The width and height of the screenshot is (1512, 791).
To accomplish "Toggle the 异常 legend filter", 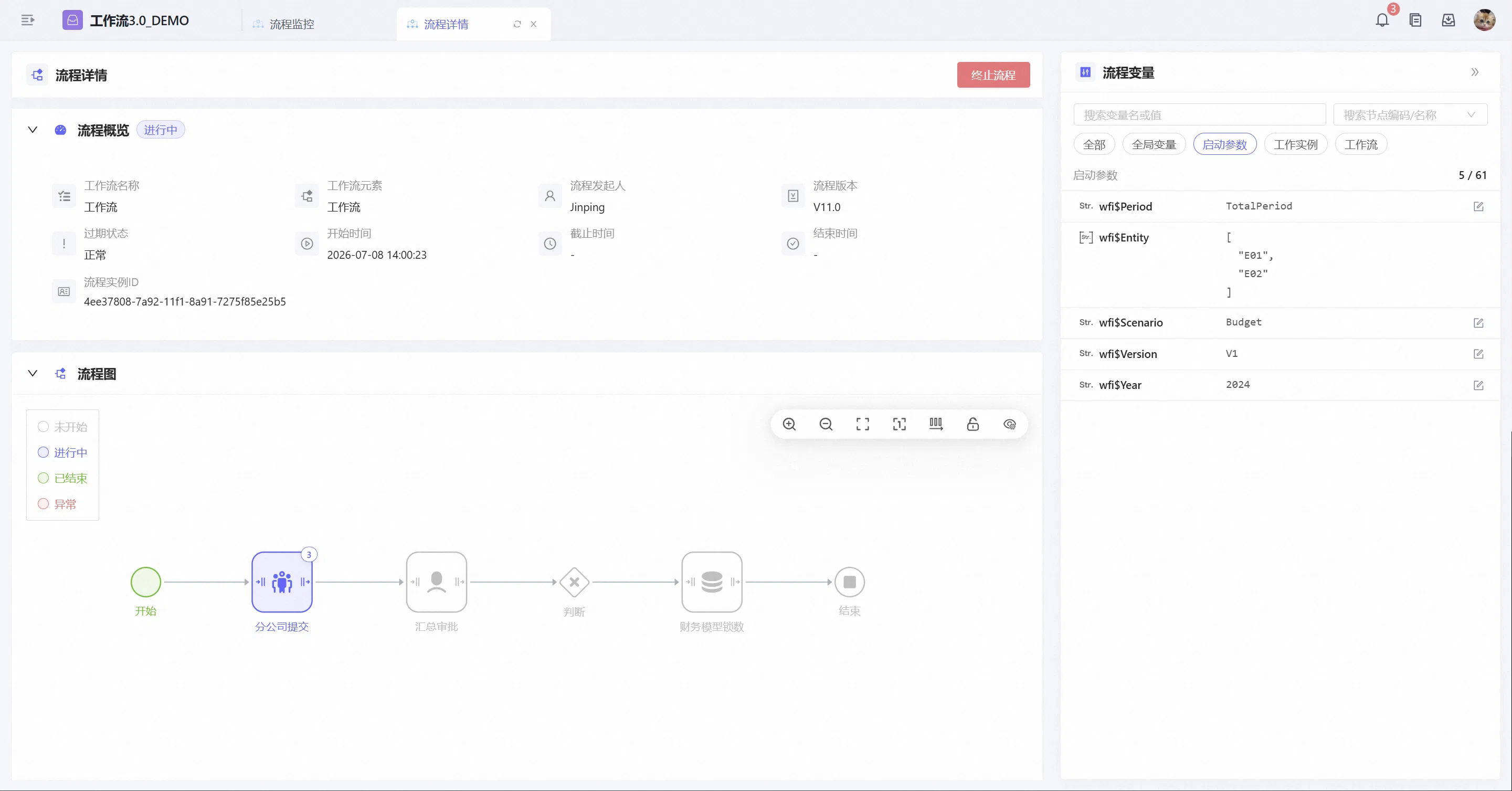I will click(57, 504).
